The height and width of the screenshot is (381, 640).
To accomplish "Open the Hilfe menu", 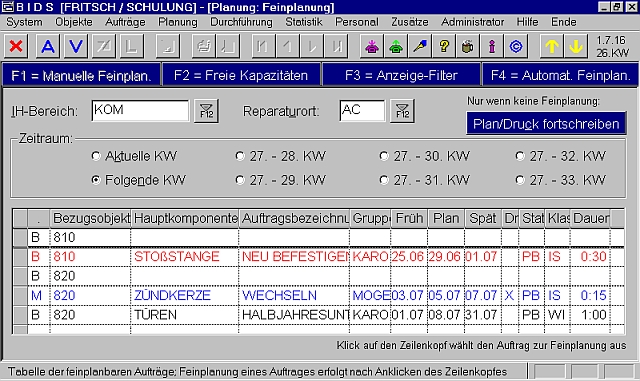I will tap(527, 22).
